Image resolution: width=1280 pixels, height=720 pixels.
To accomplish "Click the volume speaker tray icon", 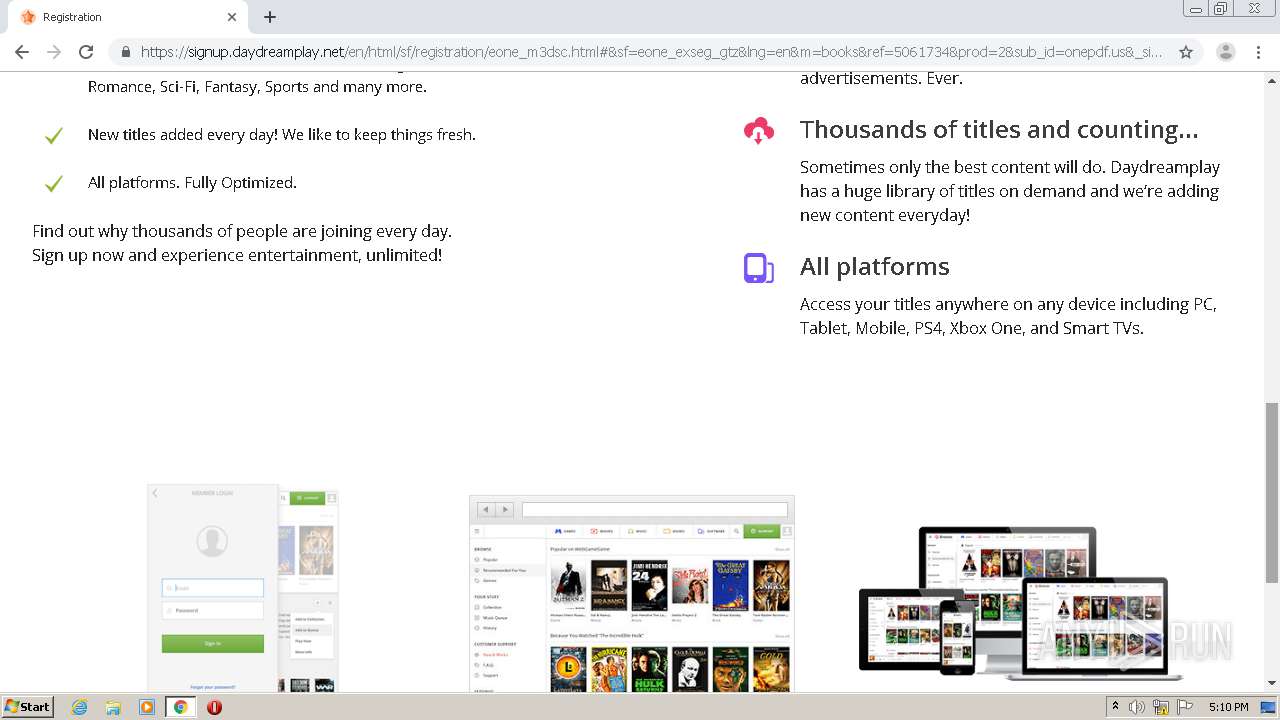I will [1137, 707].
